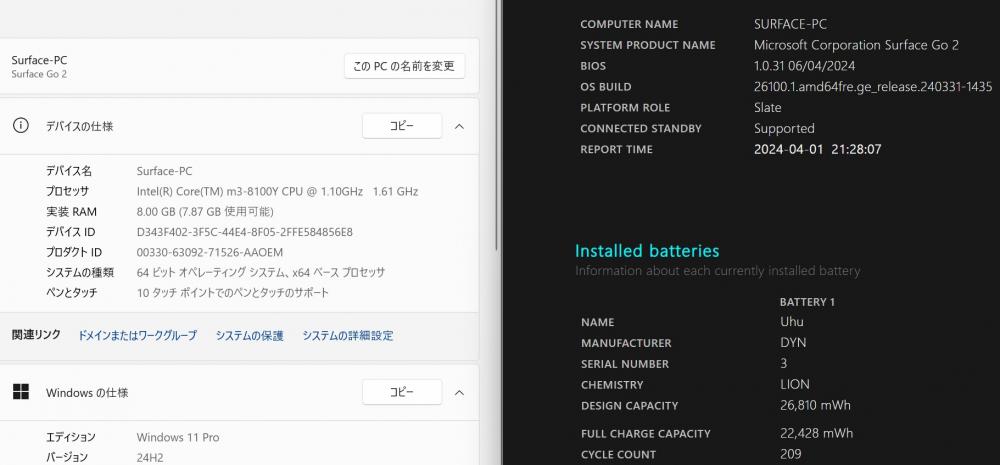
Task: Click the この PC の名前を変更 button
Action: (x=404, y=66)
